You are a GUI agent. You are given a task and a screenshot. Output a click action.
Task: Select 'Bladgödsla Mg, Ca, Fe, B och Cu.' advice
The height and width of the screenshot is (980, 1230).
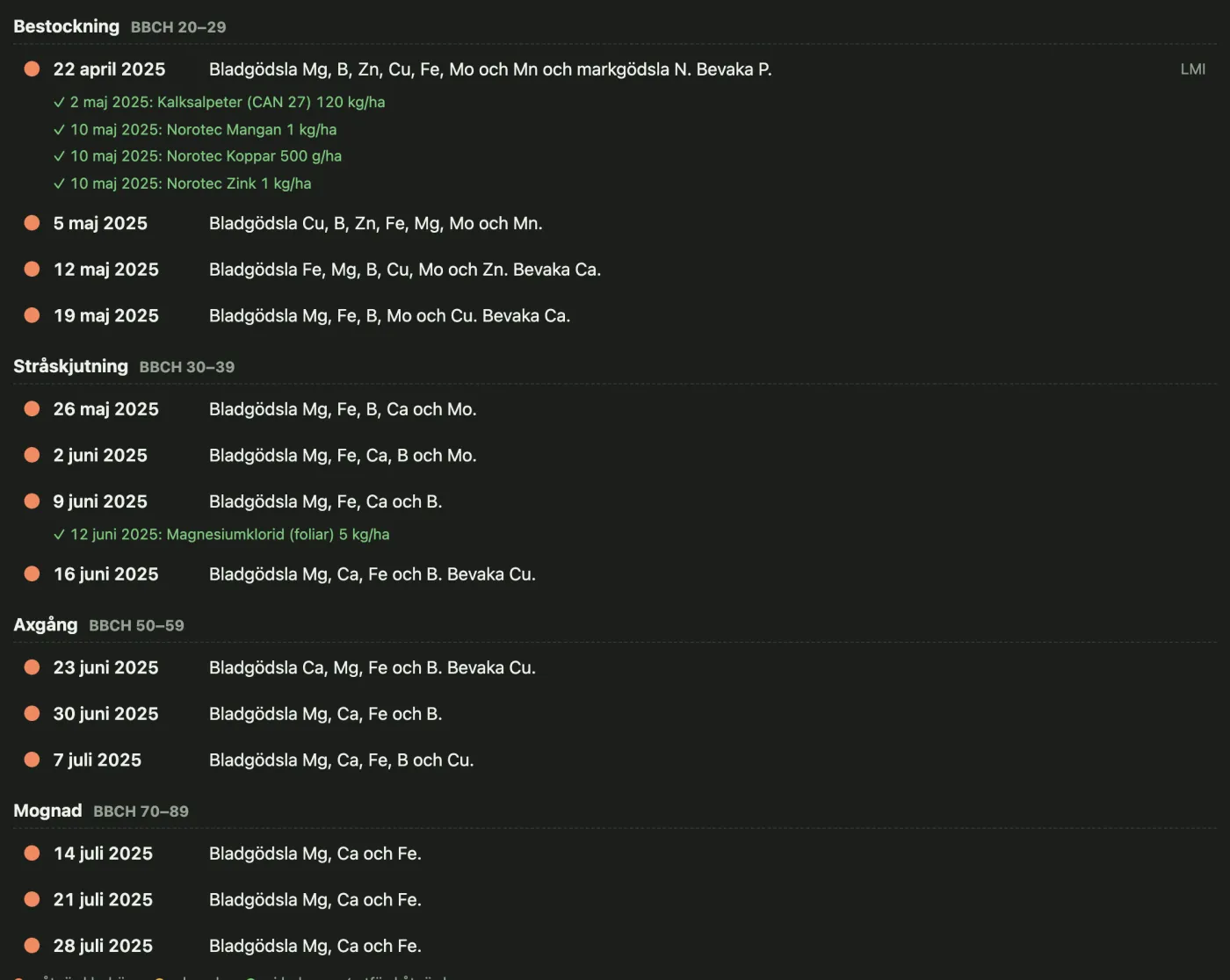[x=342, y=760]
